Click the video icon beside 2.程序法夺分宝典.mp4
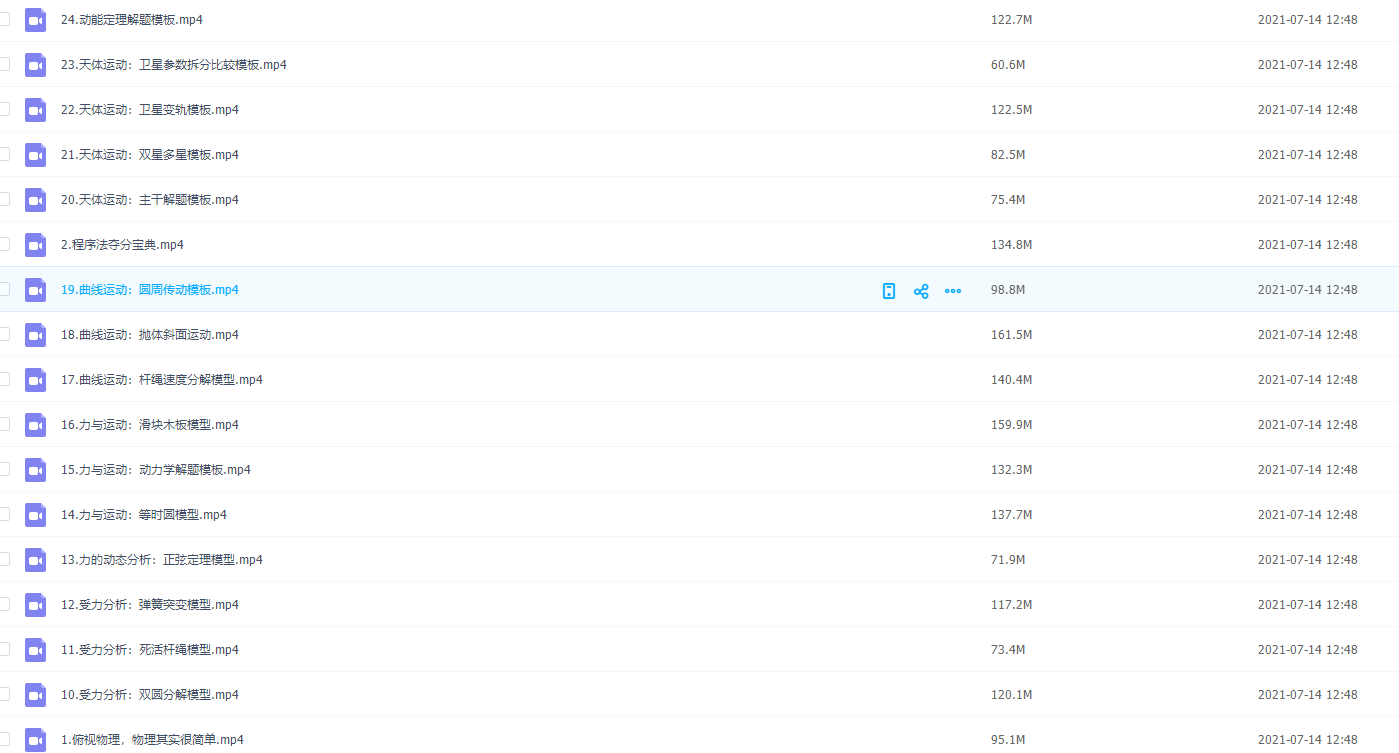The image size is (1399, 753). pyautogui.click(x=36, y=245)
